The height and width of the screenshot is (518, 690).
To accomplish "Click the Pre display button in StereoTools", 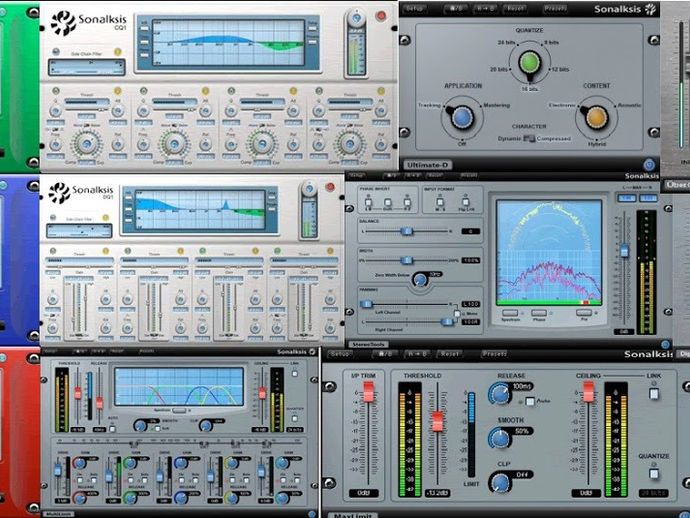I will click(584, 313).
